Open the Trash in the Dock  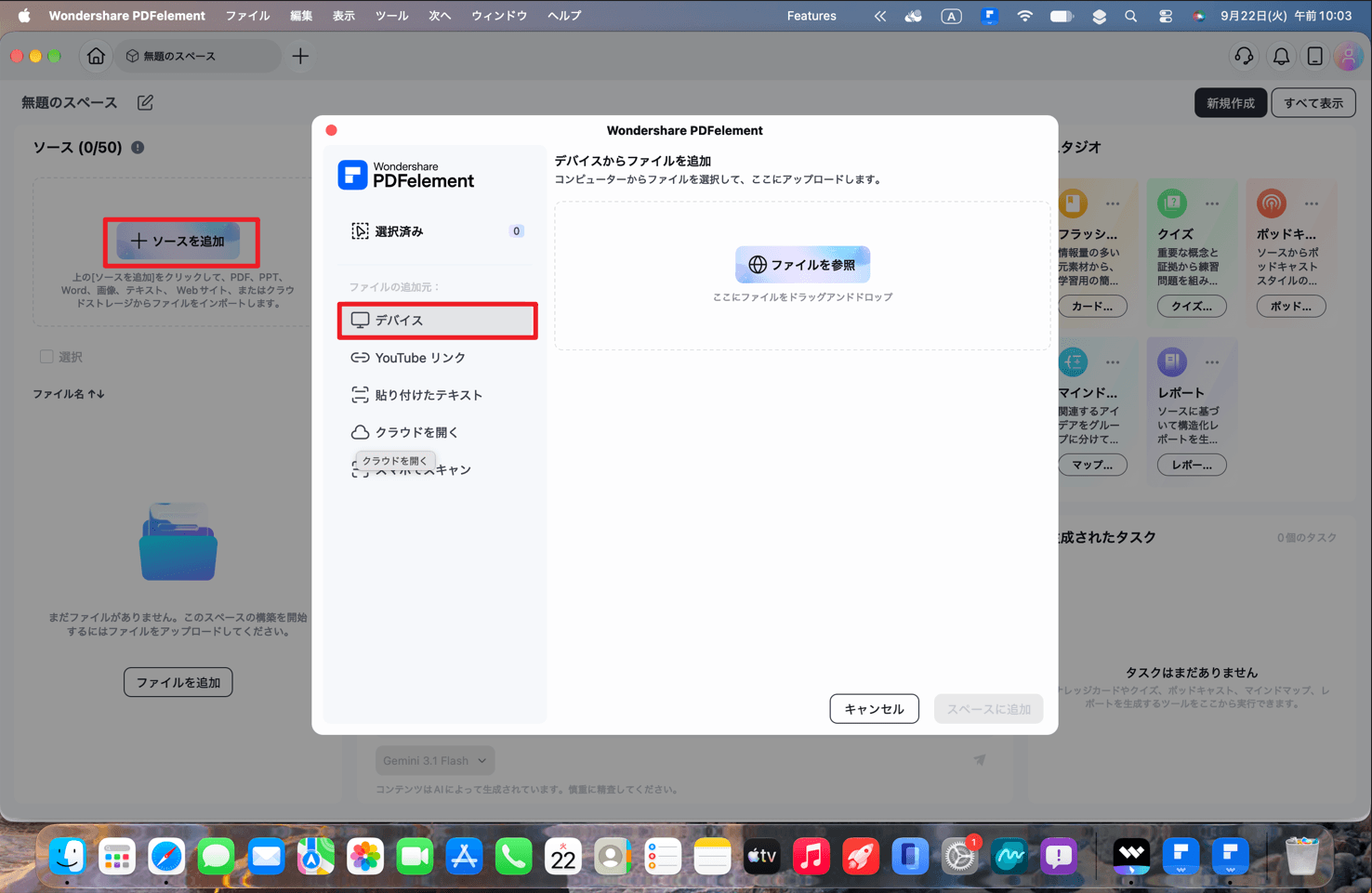[1301, 856]
